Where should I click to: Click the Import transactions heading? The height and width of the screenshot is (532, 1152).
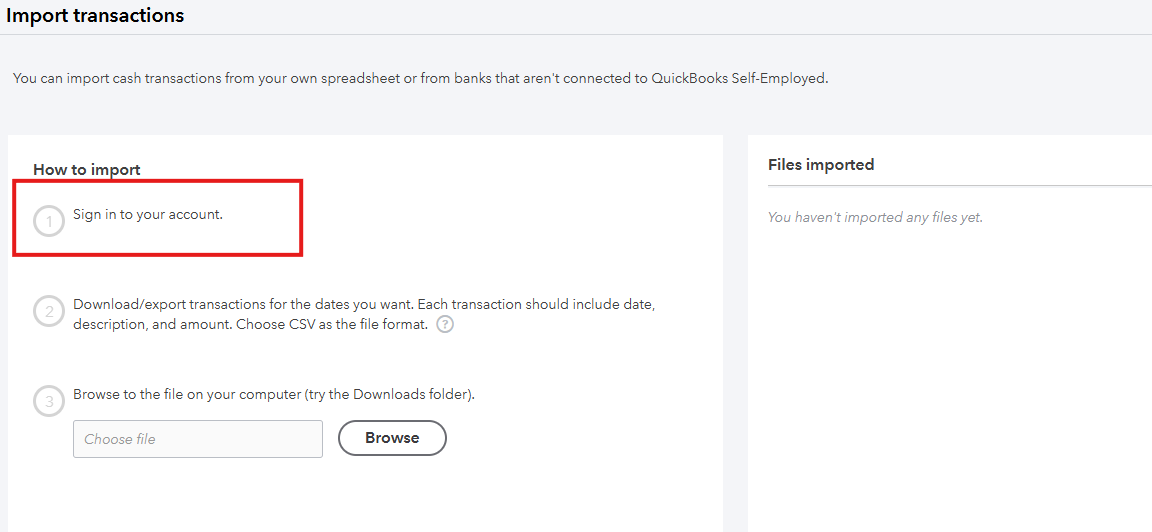pos(95,15)
